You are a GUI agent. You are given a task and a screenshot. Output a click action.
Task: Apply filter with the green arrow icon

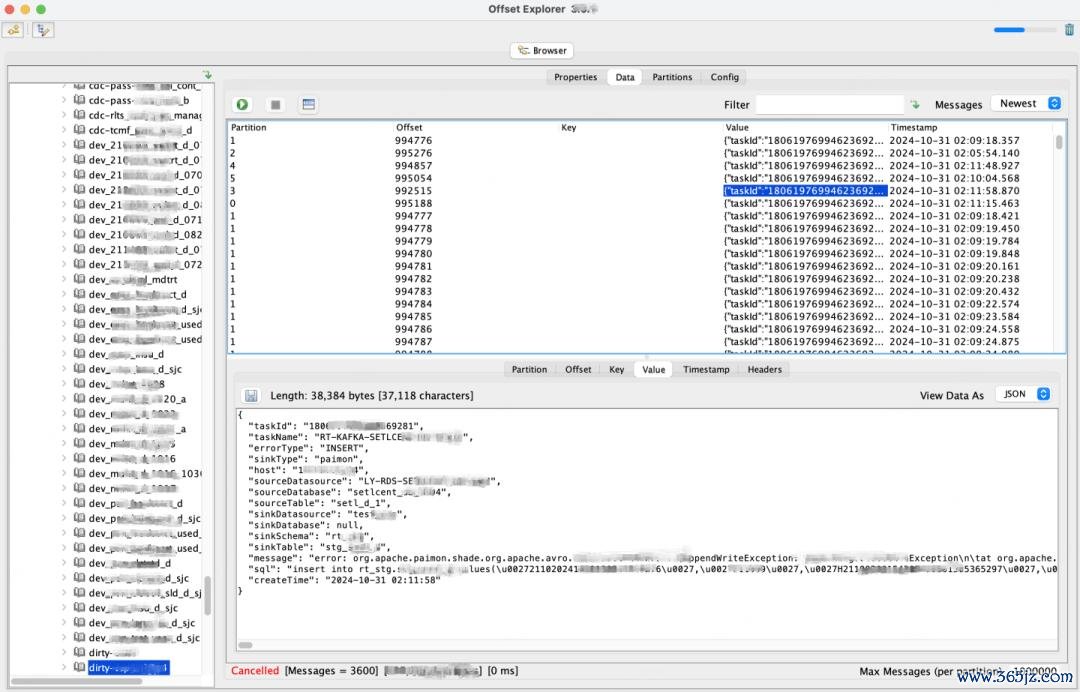point(915,105)
